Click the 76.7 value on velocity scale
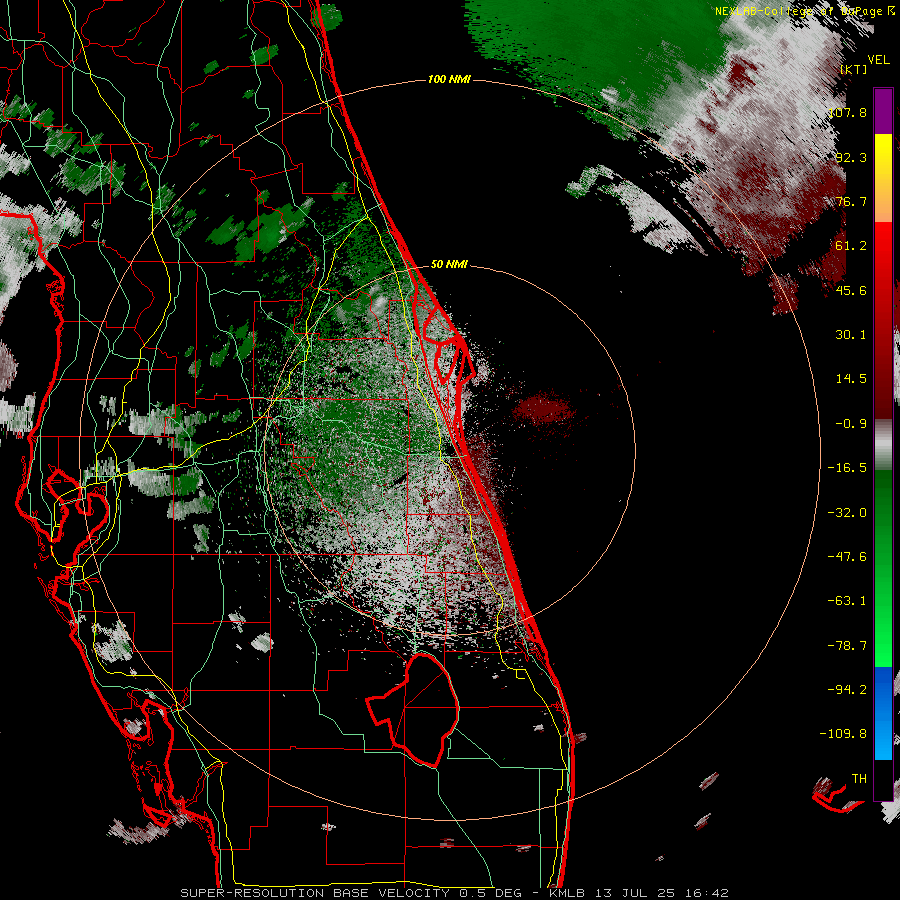Screen dimensions: 900x900 tap(851, 201)
